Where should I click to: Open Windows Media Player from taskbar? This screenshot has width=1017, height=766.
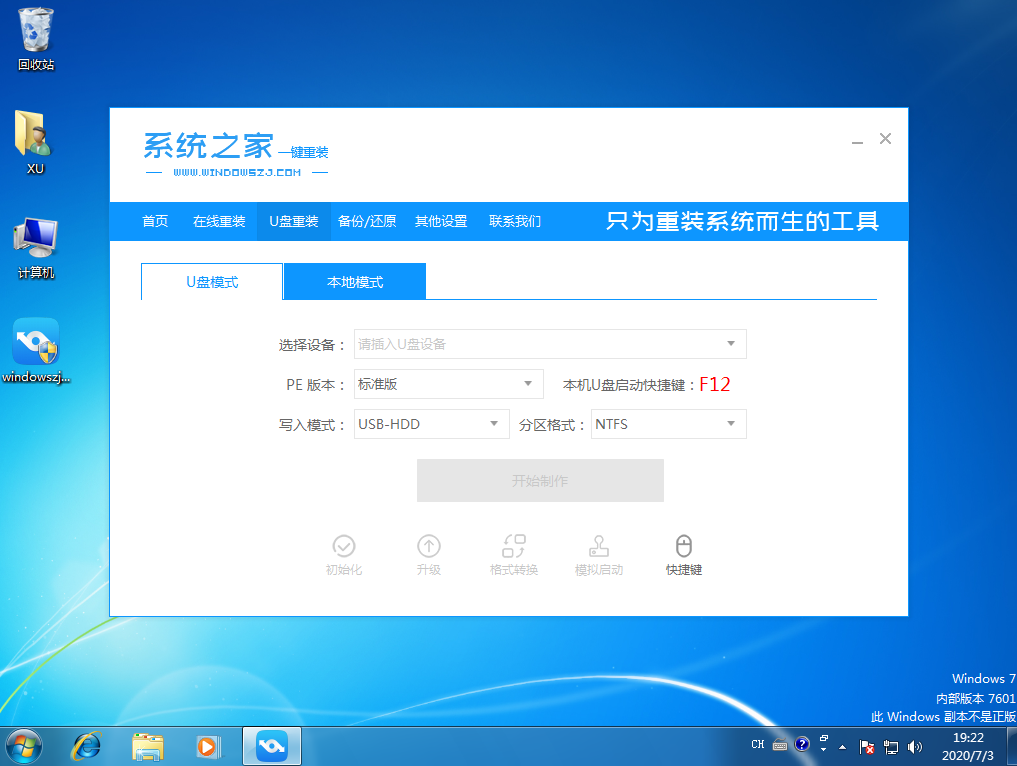point(209,747)
